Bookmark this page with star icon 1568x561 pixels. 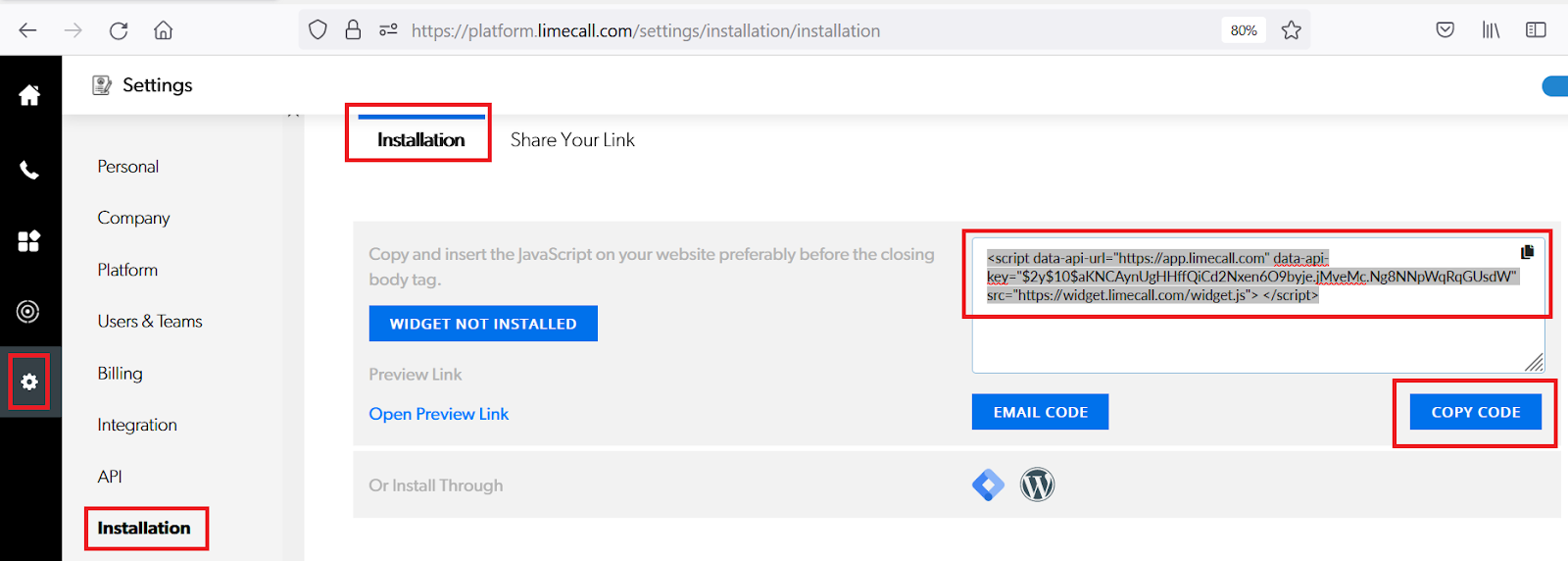click(1292, 30)
